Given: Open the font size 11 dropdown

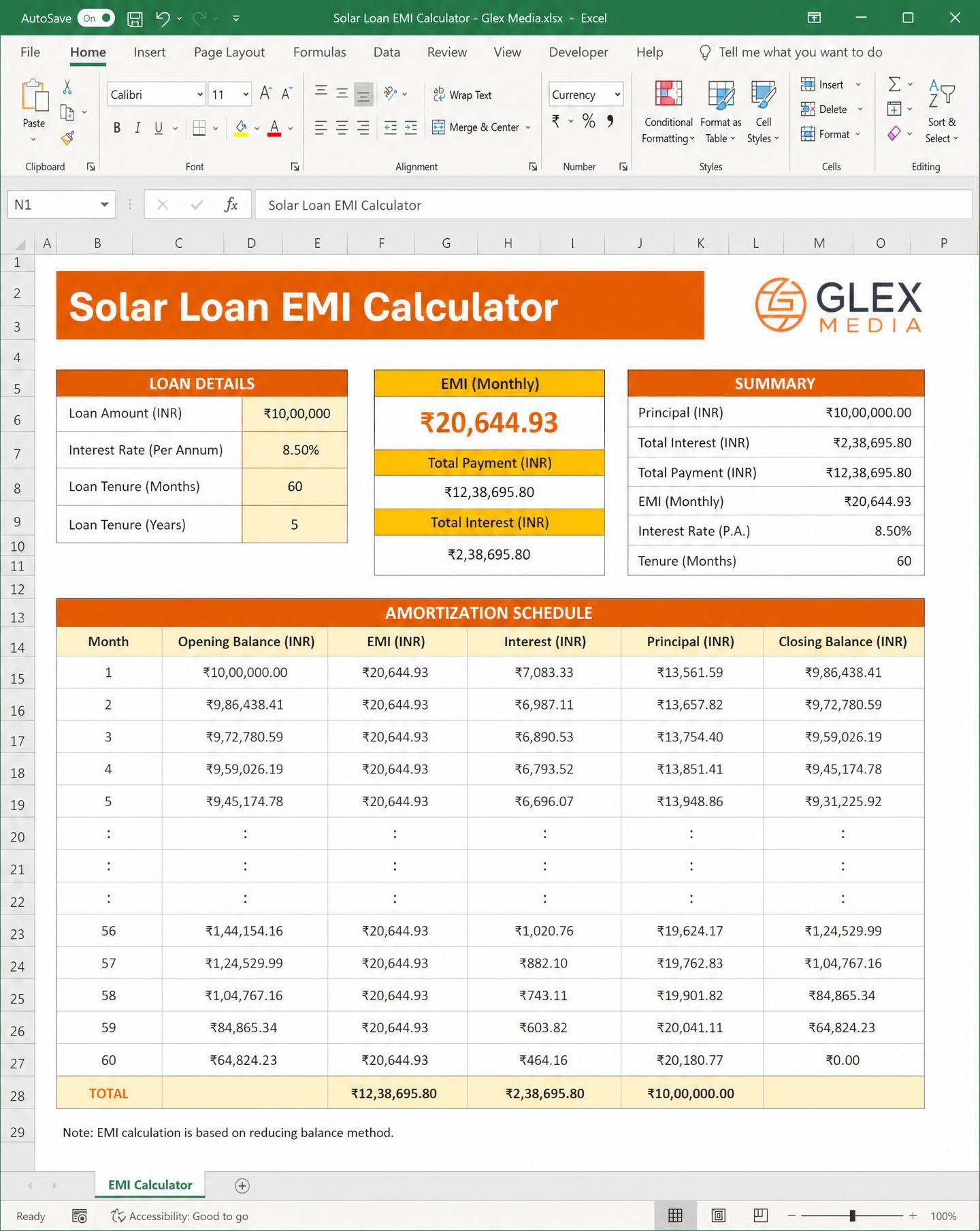Looking at the screenshot, I should [246, 94].
